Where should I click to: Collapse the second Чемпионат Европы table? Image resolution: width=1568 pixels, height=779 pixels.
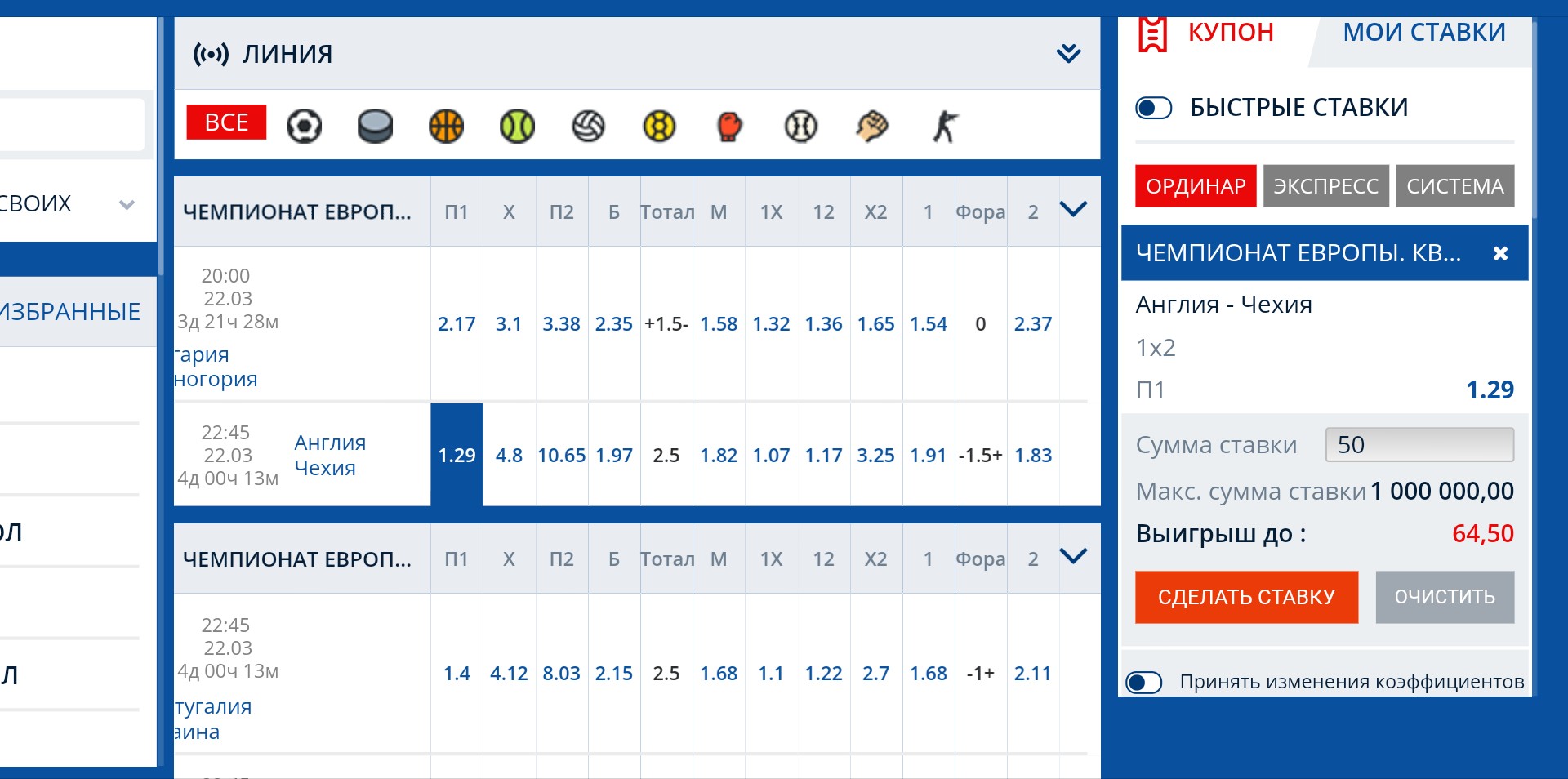click(x=1073, y=557)
